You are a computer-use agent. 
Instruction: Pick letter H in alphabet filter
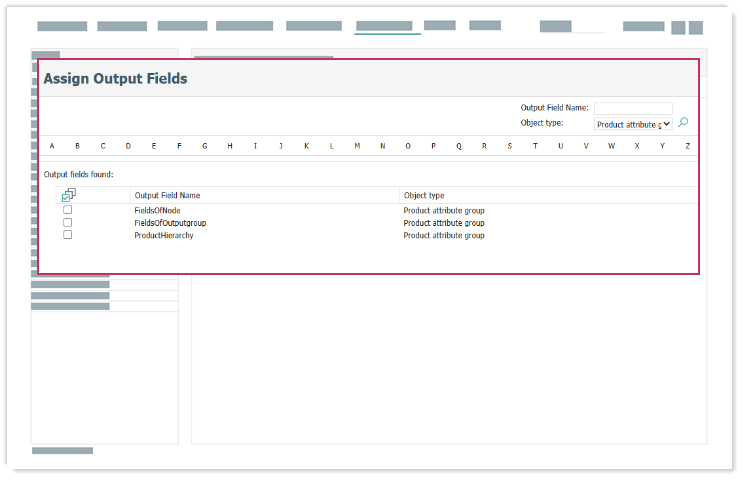coord(230,147)
